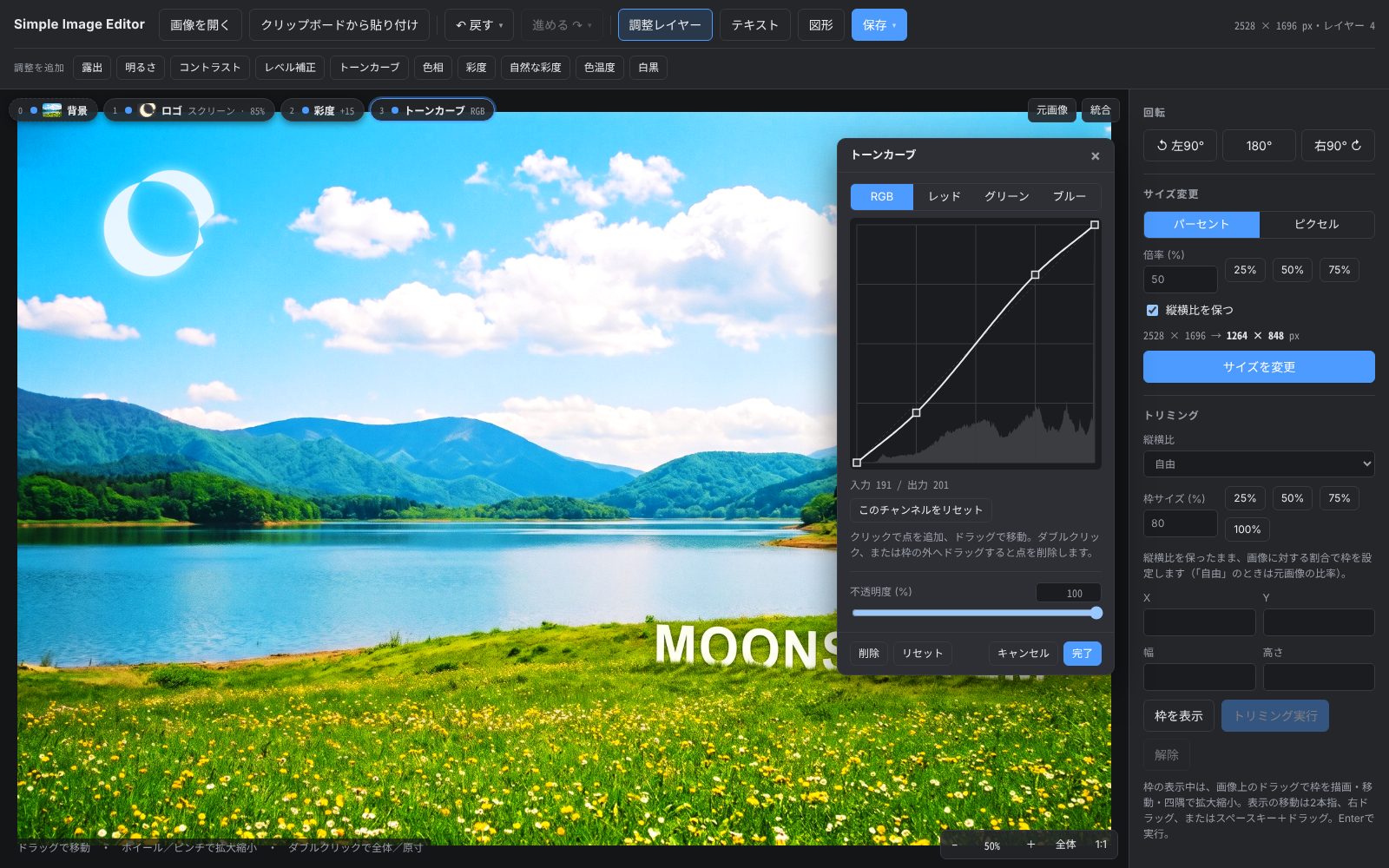Select the RGB channel tab

tap(882, 196)
